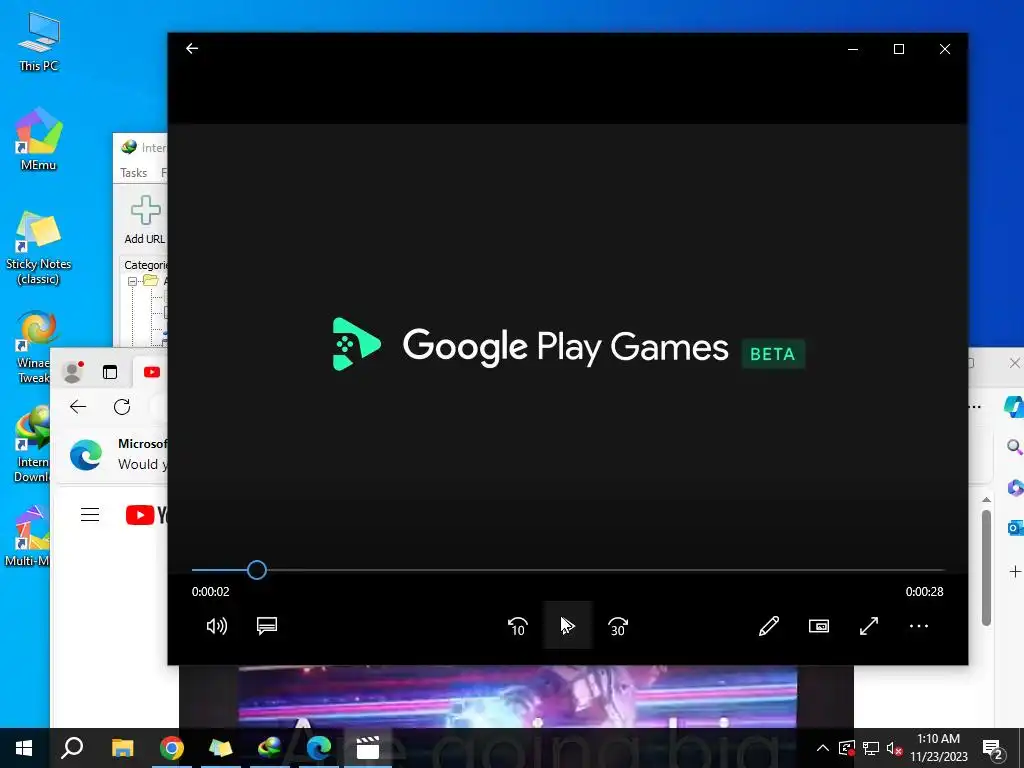Switch to Movies & TV on the taskbar
Image resolution: width=1024 pixels, height=768 pixels.
click(368, 748)
